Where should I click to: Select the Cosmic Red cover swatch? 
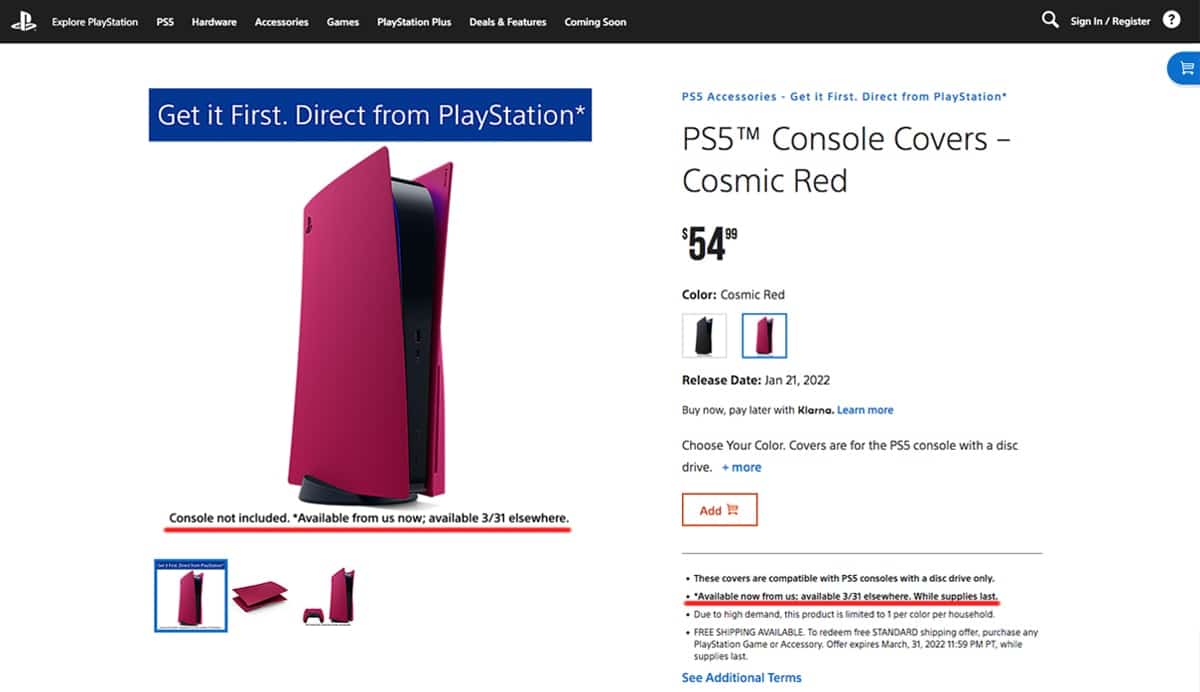[x=764, y=335]
